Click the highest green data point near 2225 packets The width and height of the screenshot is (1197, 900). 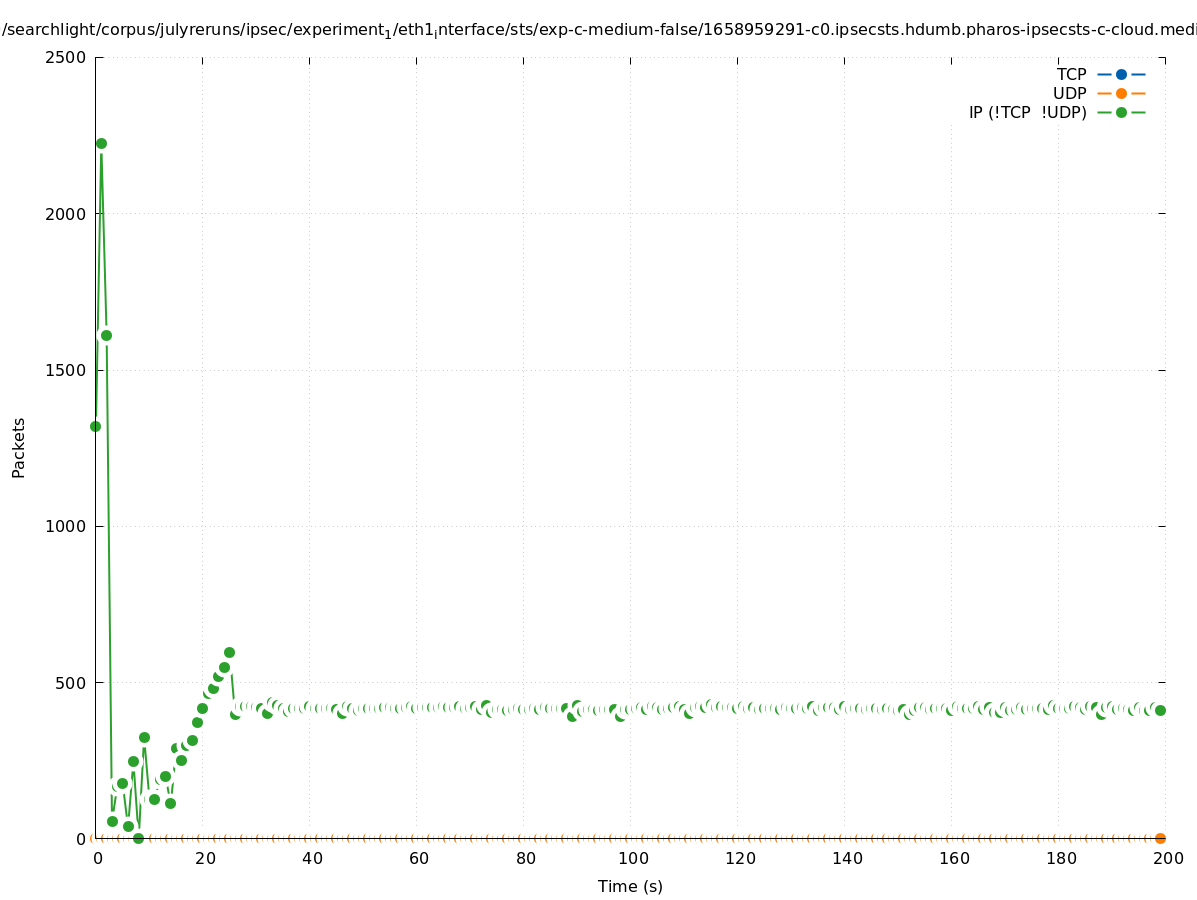tap(101, 143)
